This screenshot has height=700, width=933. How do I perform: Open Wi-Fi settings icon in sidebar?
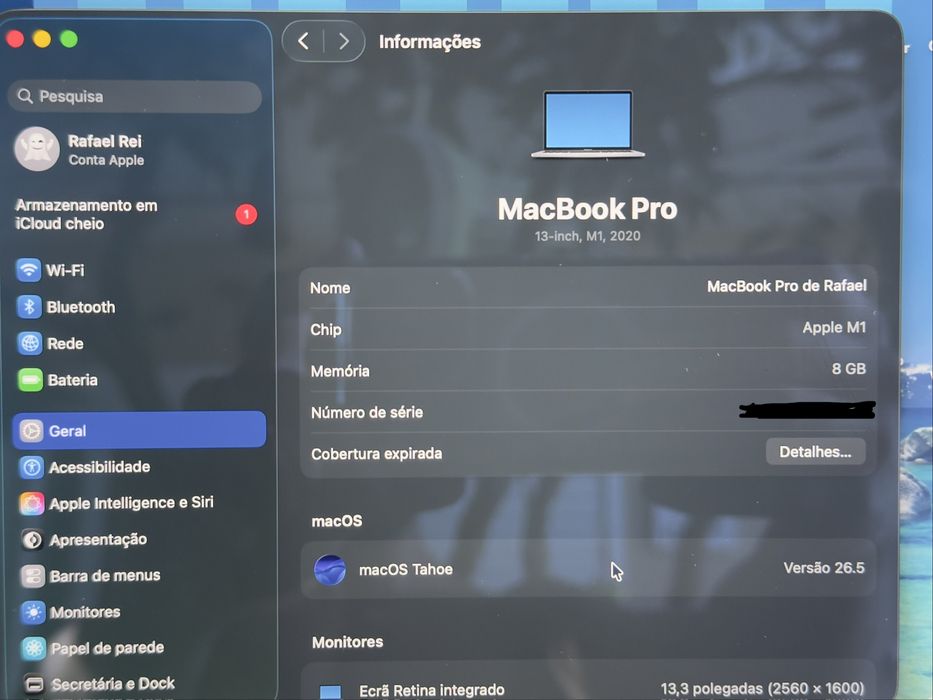[x=29, y=270]
